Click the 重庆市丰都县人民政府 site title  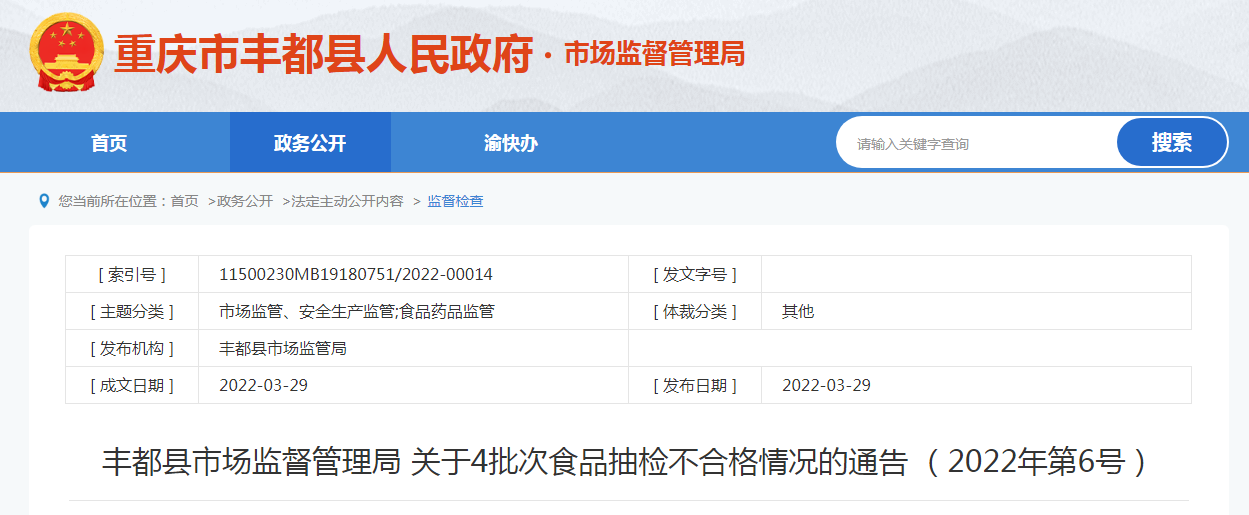[324, 55]
